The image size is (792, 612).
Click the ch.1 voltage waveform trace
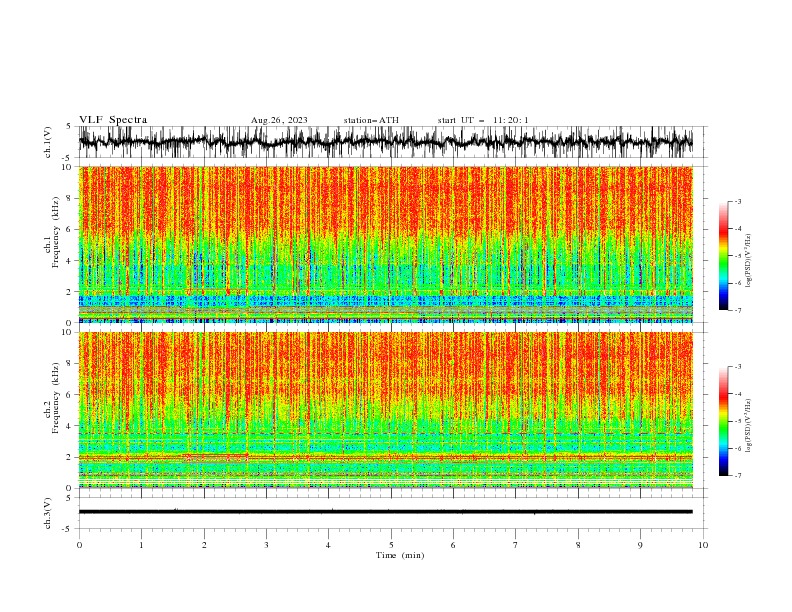click(x=386, y=142)
